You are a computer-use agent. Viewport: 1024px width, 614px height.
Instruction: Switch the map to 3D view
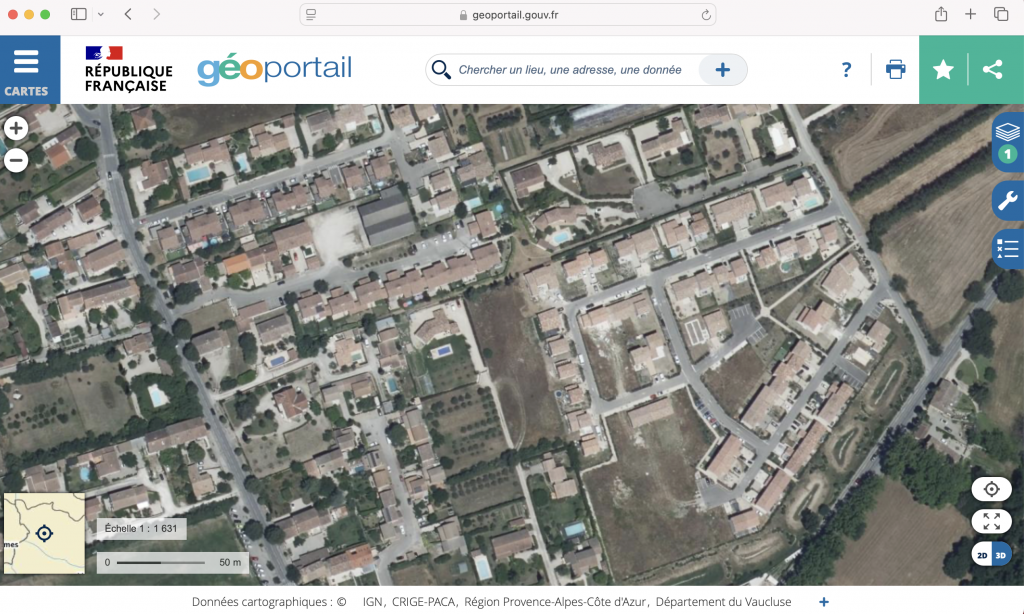point(1001,555)
